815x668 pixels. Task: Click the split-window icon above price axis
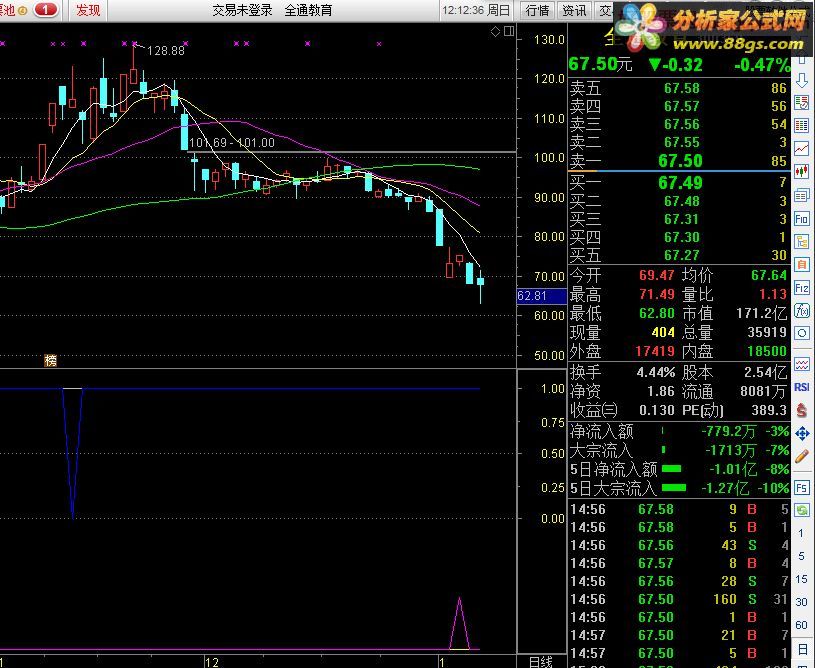(509, 32)
